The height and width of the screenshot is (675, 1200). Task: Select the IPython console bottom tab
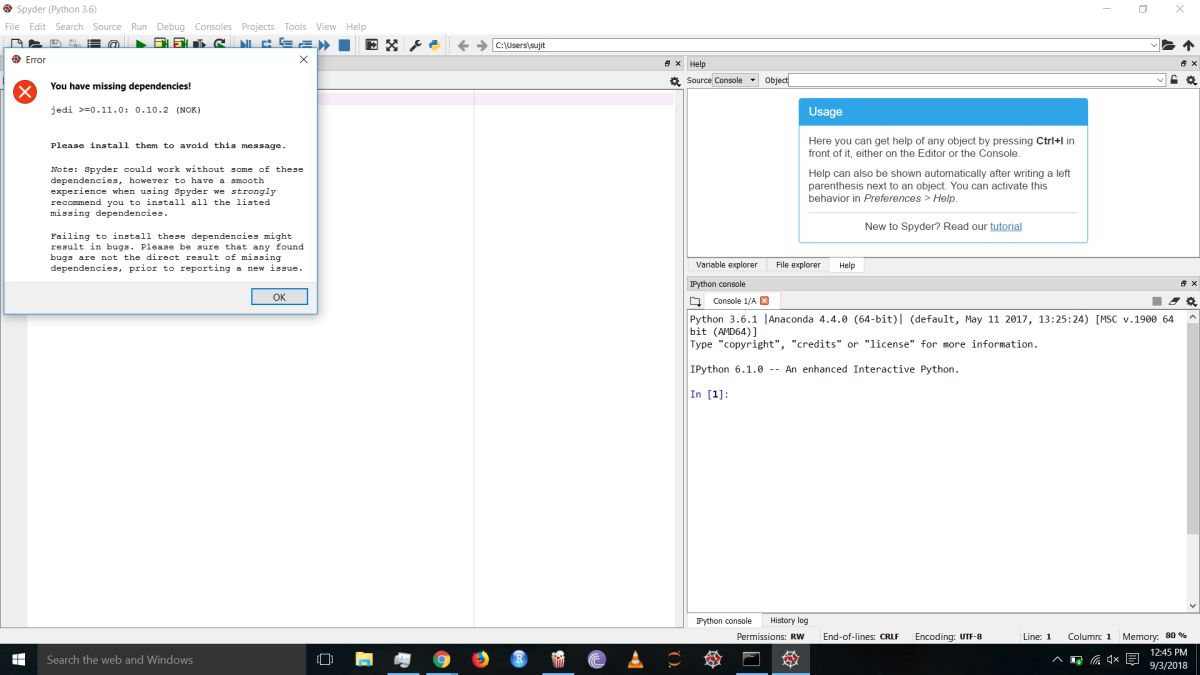(724, 621)
